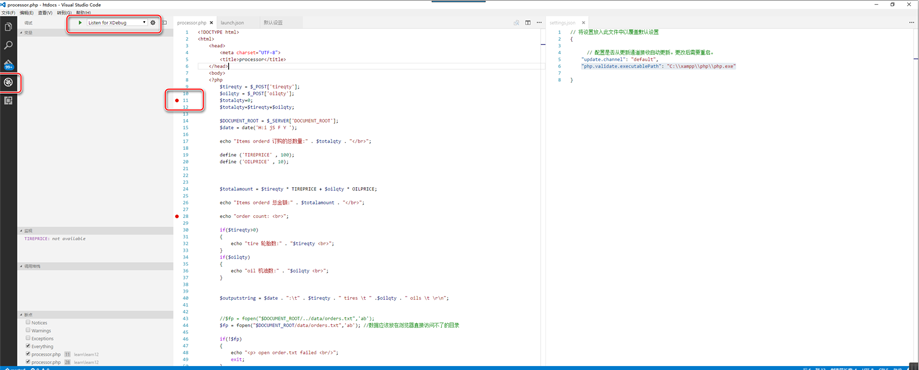The image size is (919, 370).
Task: Click breakpoint dot on line 11
Action: pos(177,100)
